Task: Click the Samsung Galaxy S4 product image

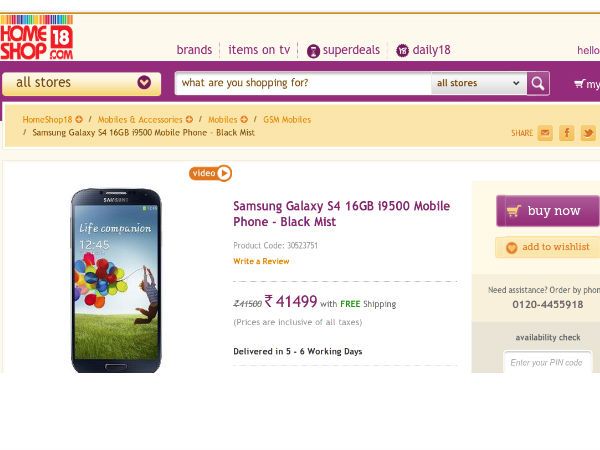Action: (115, 280)
